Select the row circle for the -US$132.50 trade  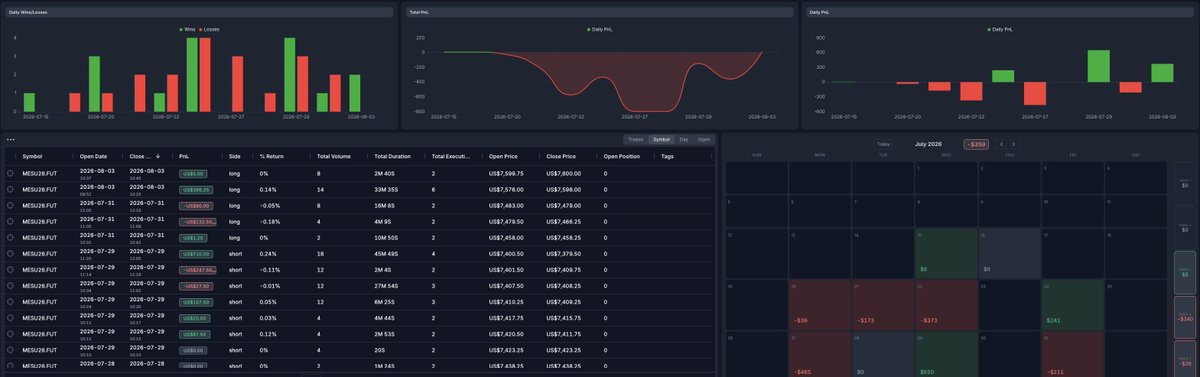click(10, 221)
